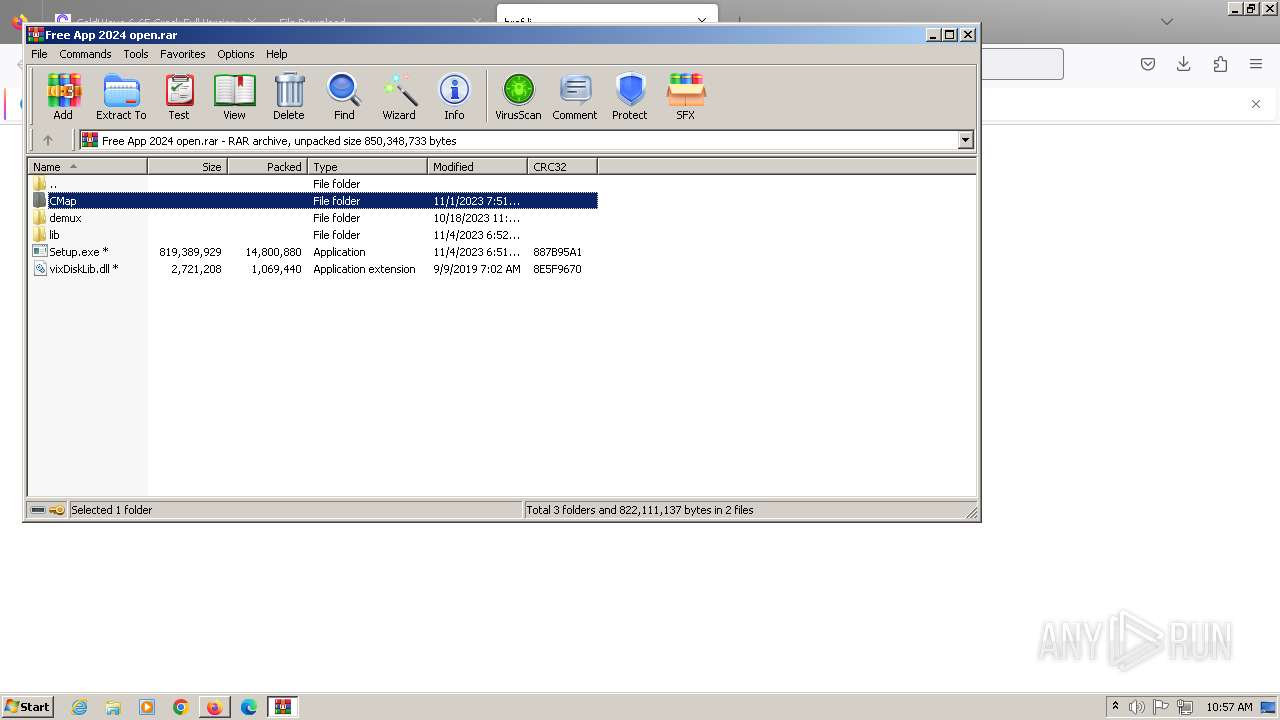Click the archive path text field
This screenshot has height=720, width=1280.
pos(519,140)
